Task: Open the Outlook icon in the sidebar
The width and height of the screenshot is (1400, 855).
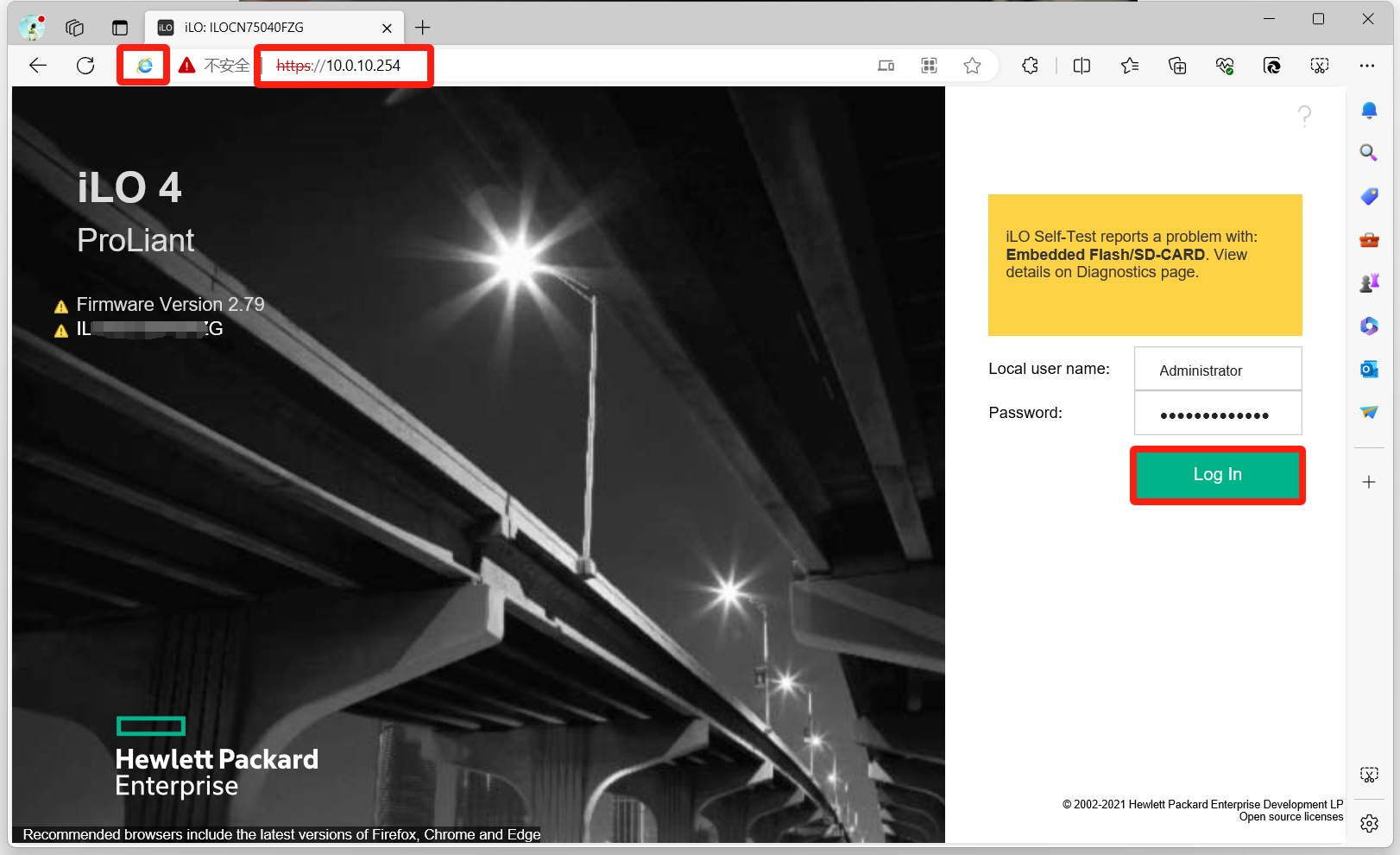Action: tap(1369, 370)
